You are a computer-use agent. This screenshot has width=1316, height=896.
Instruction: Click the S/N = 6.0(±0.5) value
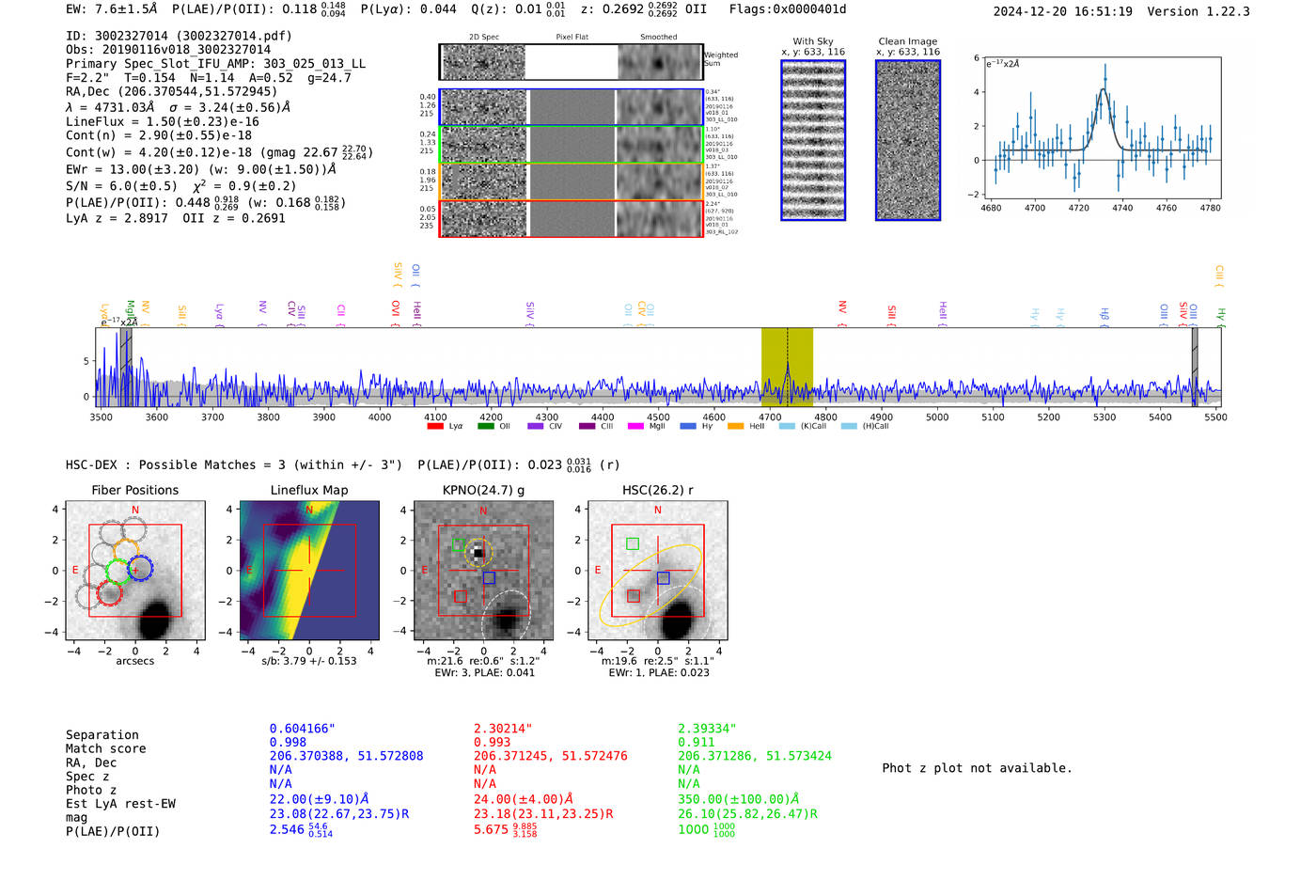tap(121, 186)
